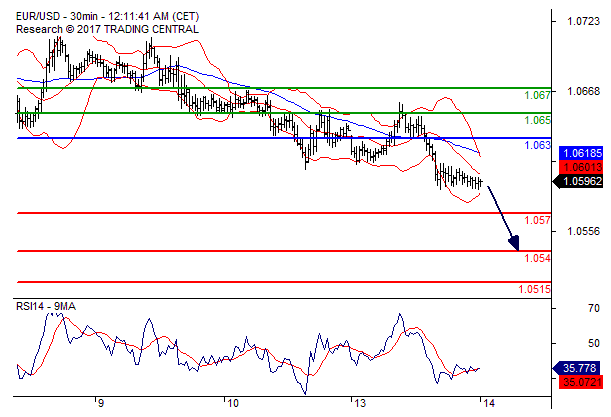Click the 1.0556 price axis value

click(583, 231)
